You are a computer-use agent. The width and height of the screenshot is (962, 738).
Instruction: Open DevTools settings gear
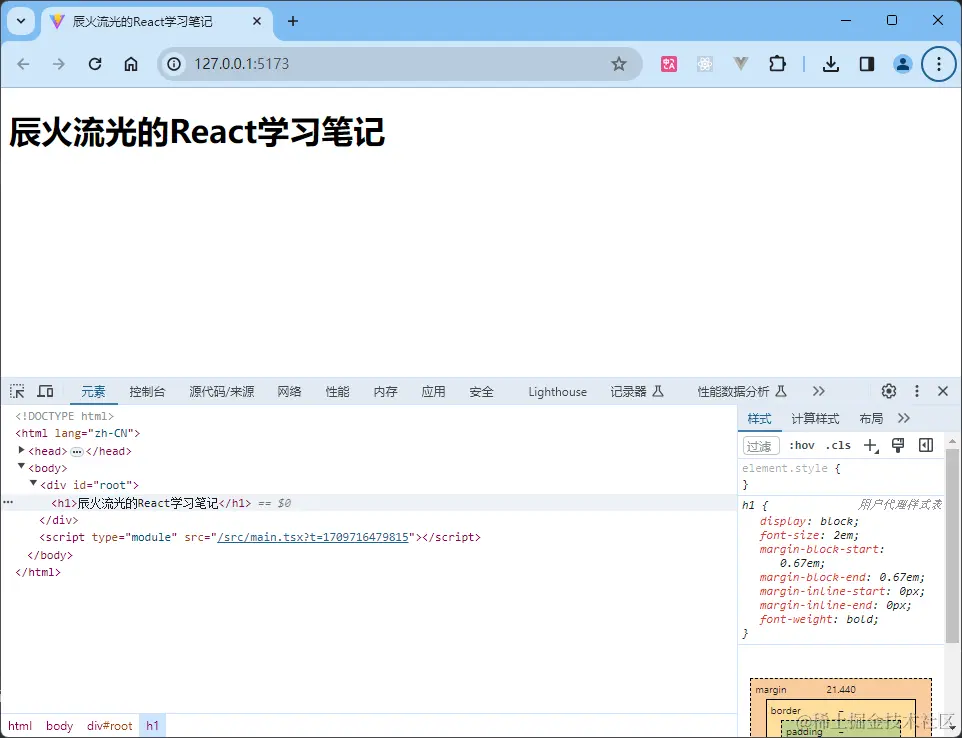click(888, 391)
